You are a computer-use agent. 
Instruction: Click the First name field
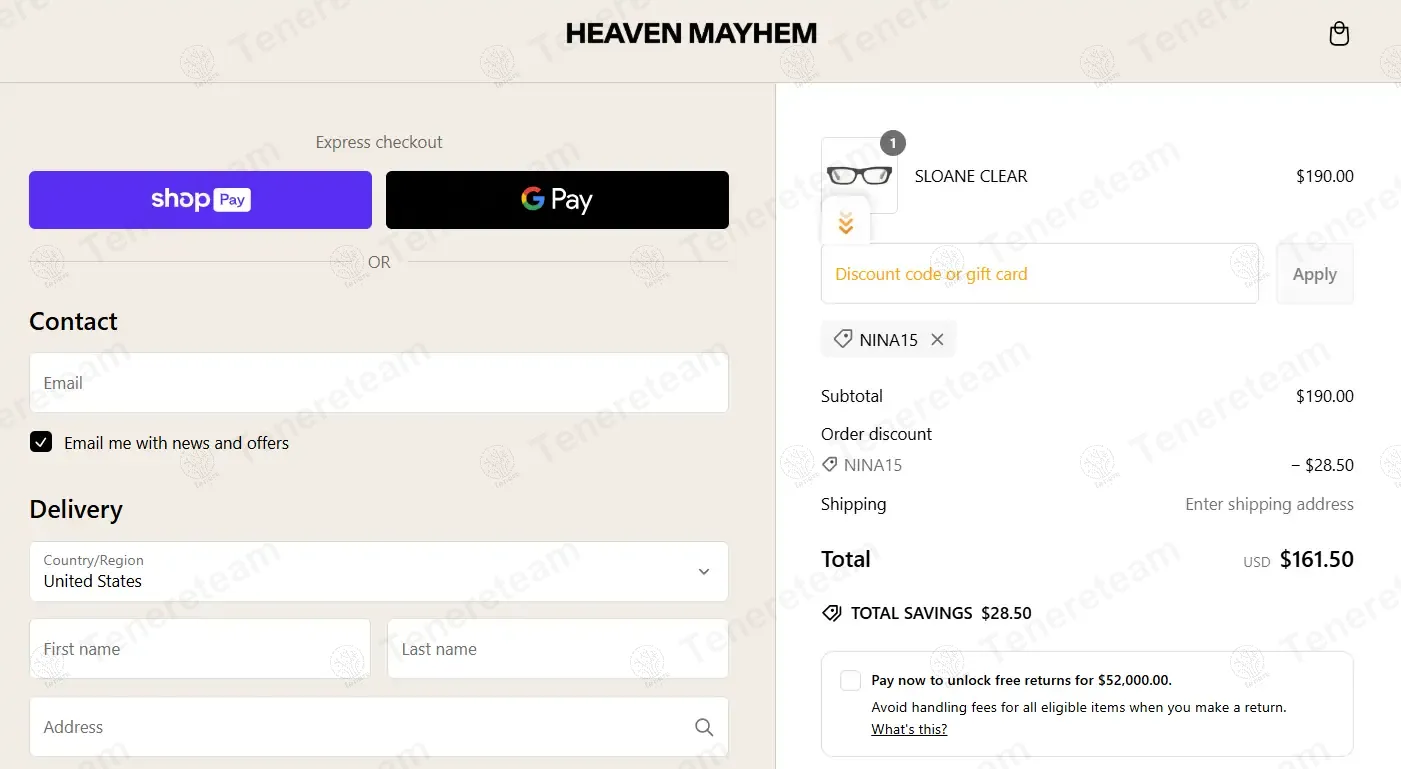(200, 649)
